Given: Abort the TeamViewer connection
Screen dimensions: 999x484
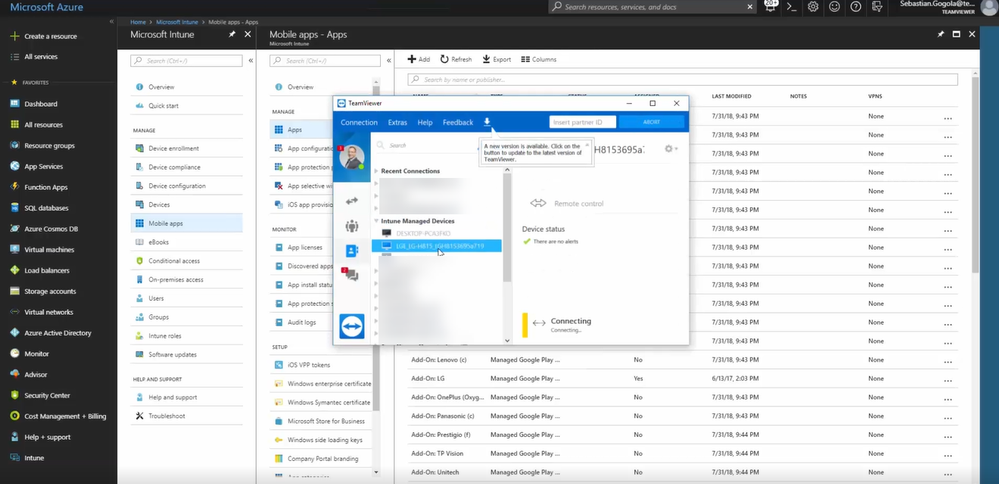Looking at the screenshot, I should 651,122.
